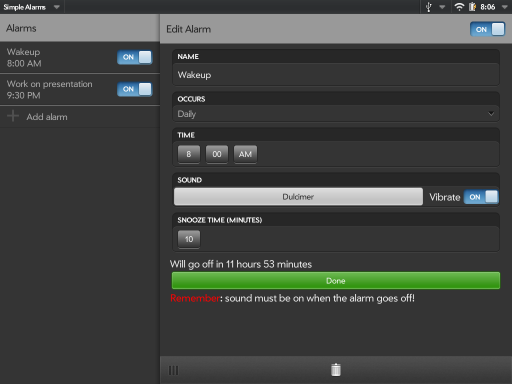Tap the plus icon beside Add alarm
512x384 pixels.
pos(13,116)
